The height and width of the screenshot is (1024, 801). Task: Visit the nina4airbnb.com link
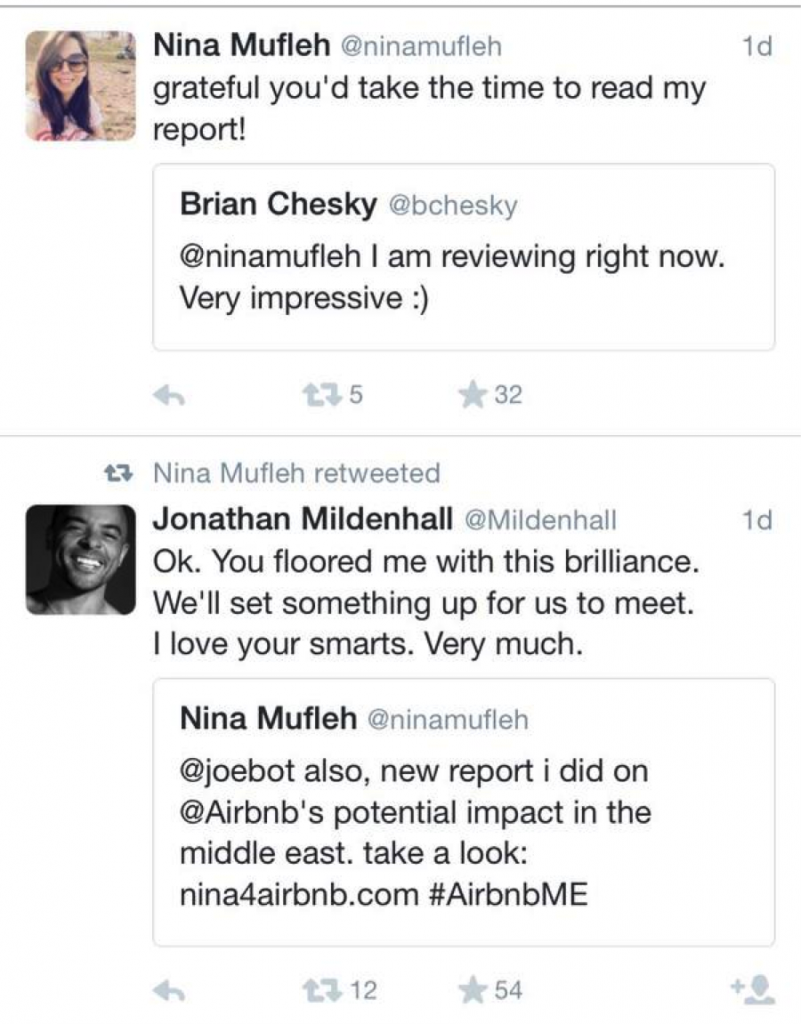[299, 894]
